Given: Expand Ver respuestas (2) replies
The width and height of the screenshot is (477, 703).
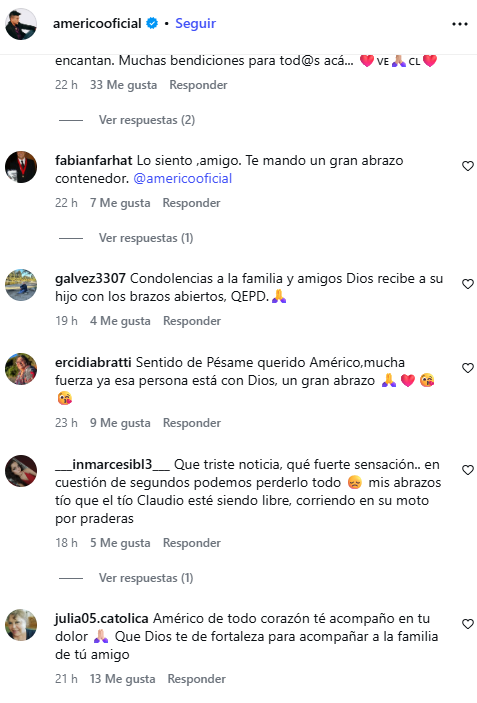Looking at the screenshot, I should [x=147, y=120].
